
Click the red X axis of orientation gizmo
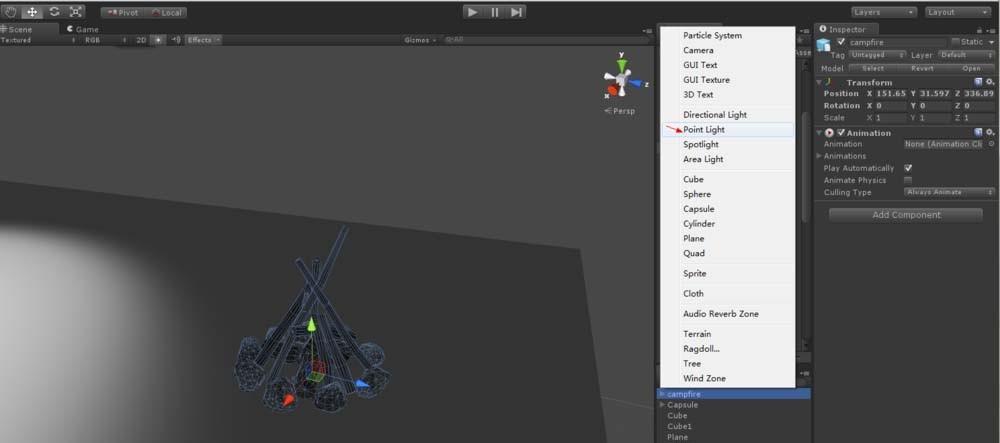(x=612, y=91)
